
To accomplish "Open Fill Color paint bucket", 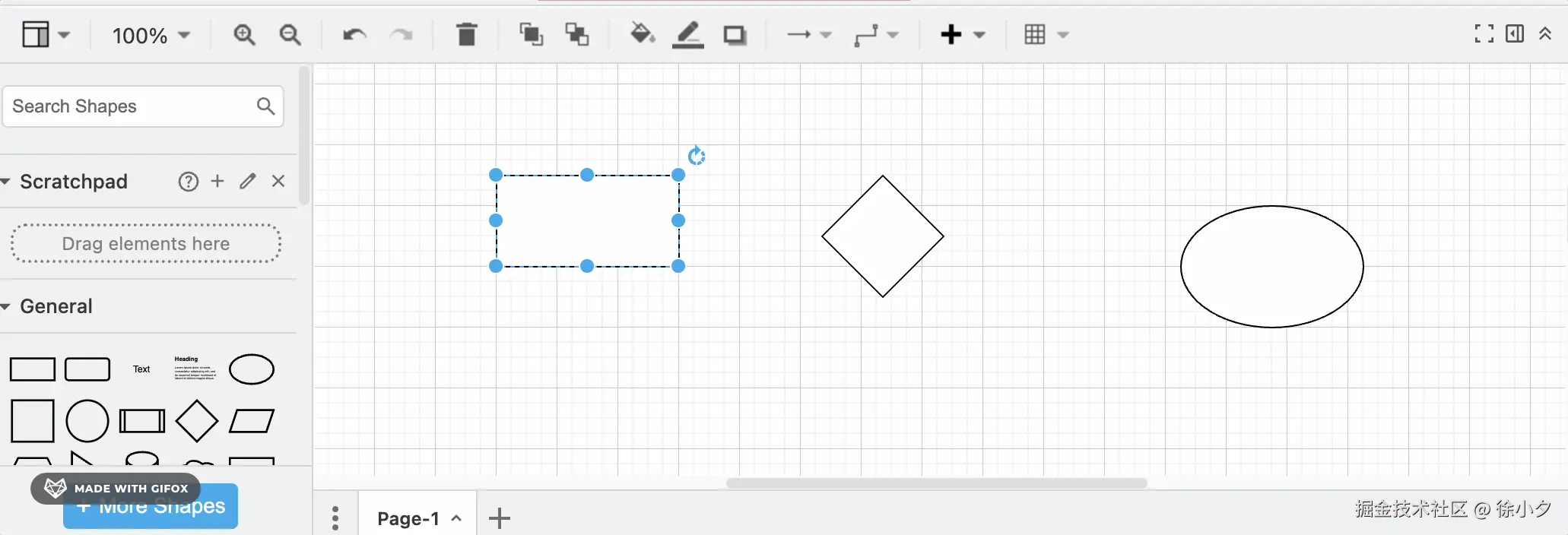I will tap(643, 33).
